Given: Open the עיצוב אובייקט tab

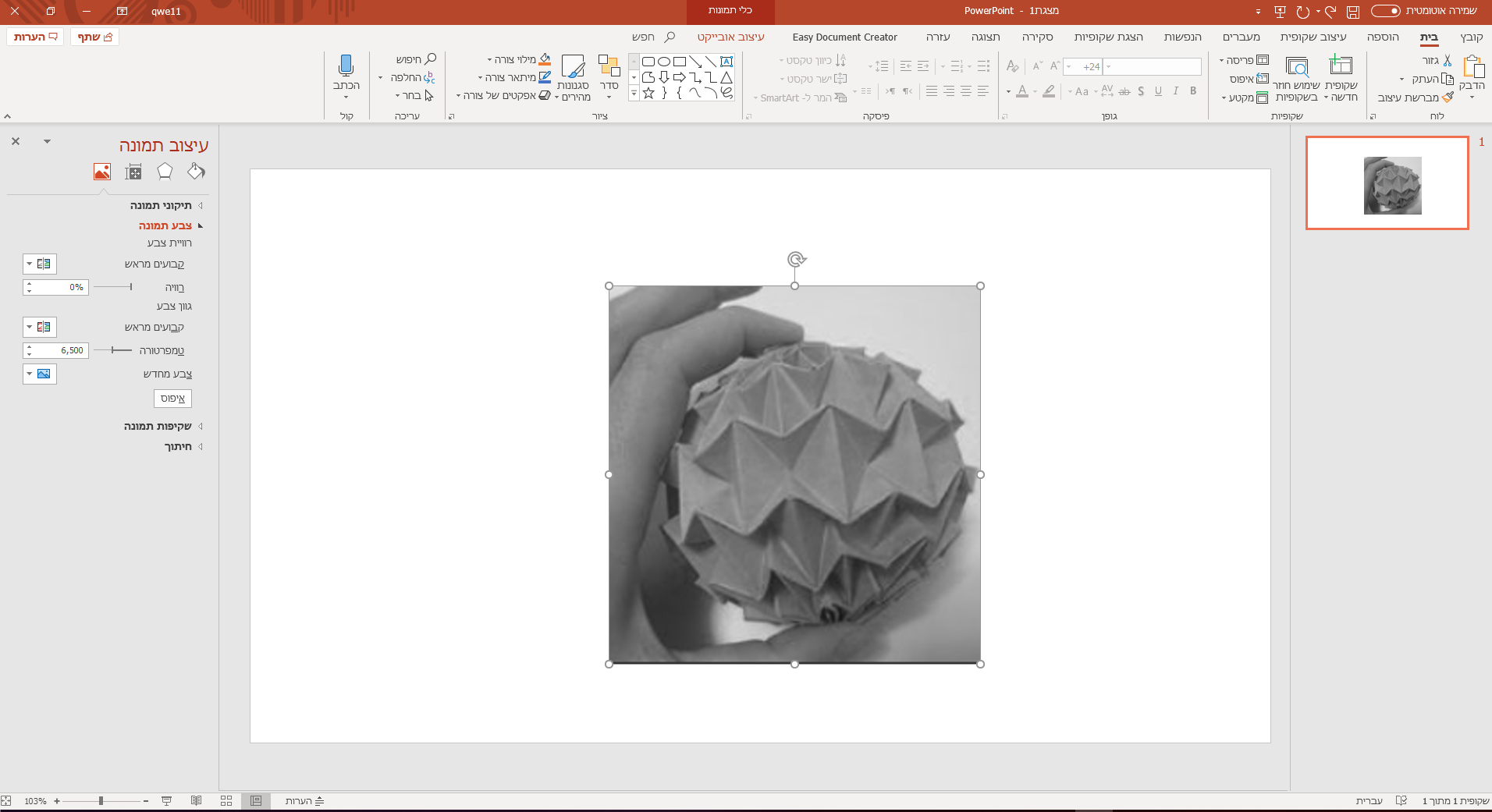Looking at the screenshot, I should coord(731,37).
